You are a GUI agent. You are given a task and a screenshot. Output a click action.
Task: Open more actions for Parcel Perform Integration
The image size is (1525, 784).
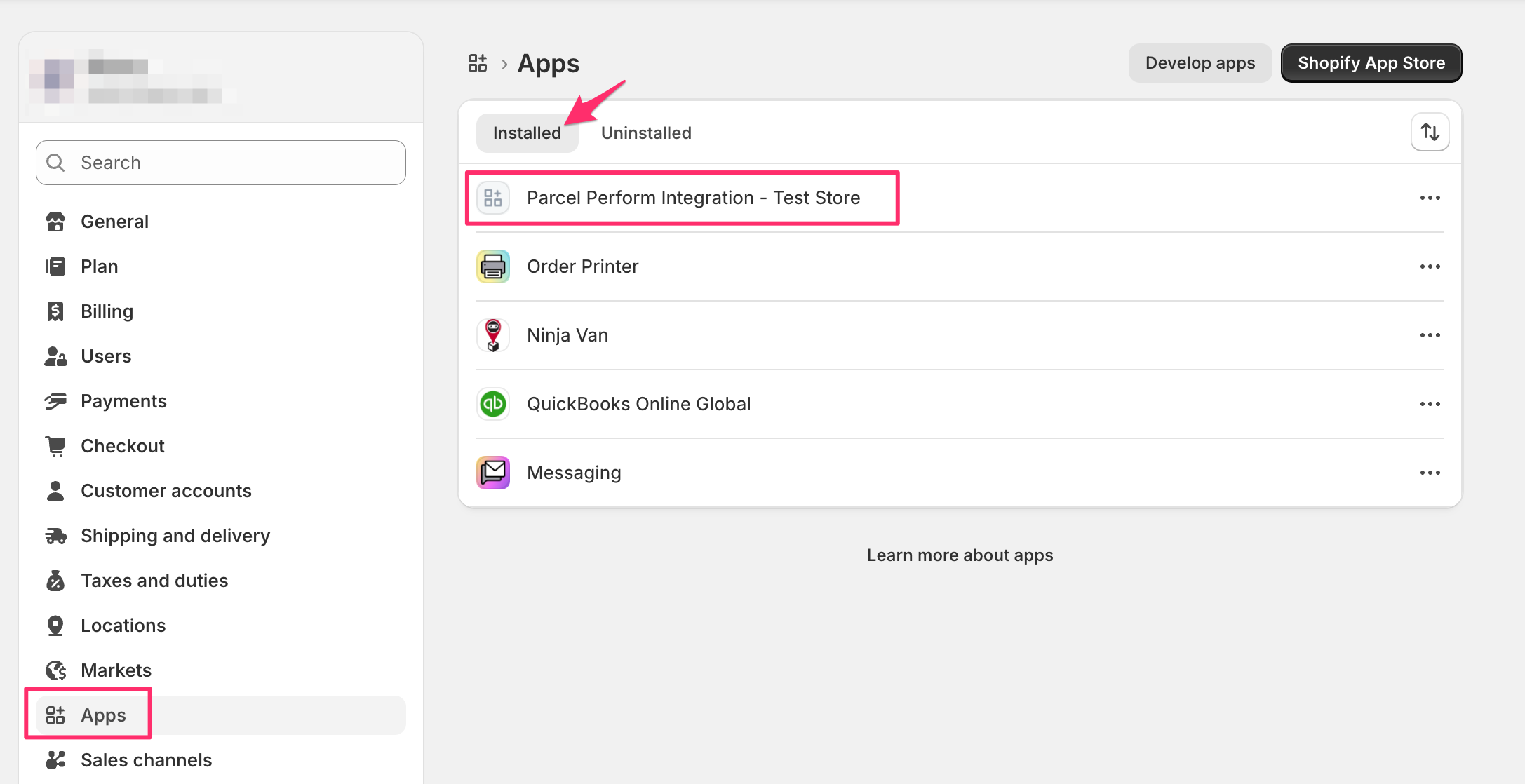[1430, 198]
